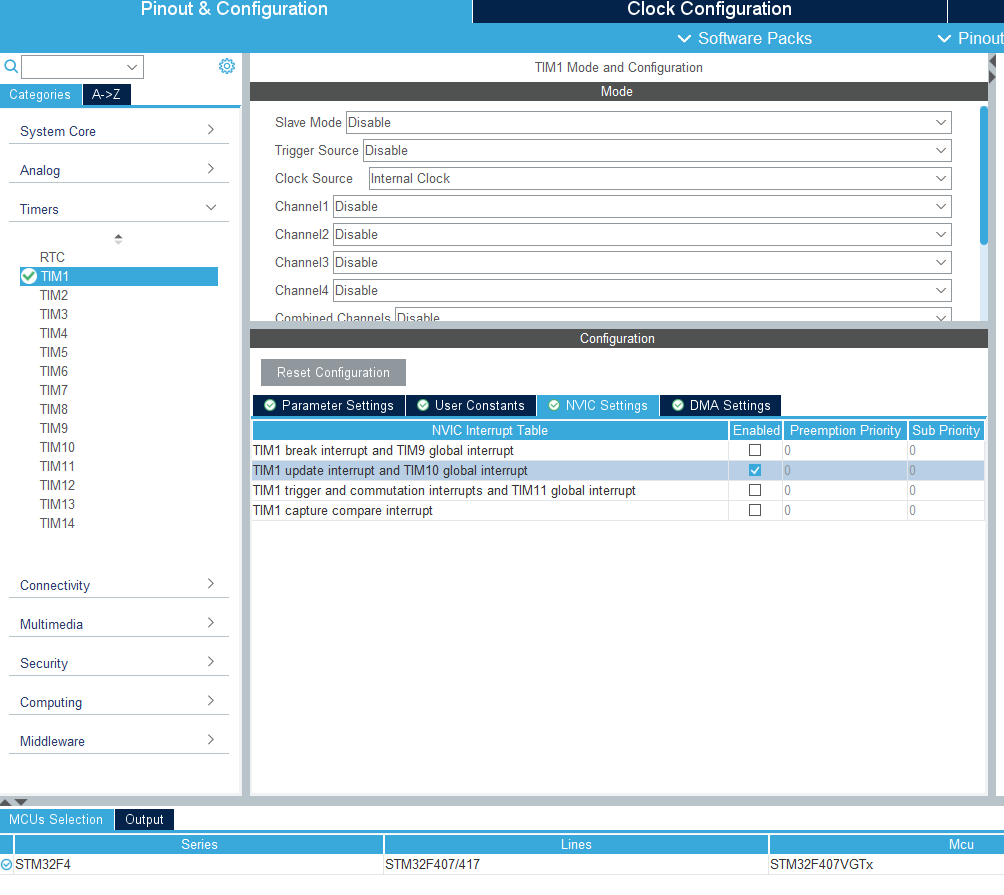Image resolution: width=1004 pixels, height=895 pixels.
Task: Open the Channel3 dropdown
Action: tap(642, 262)
